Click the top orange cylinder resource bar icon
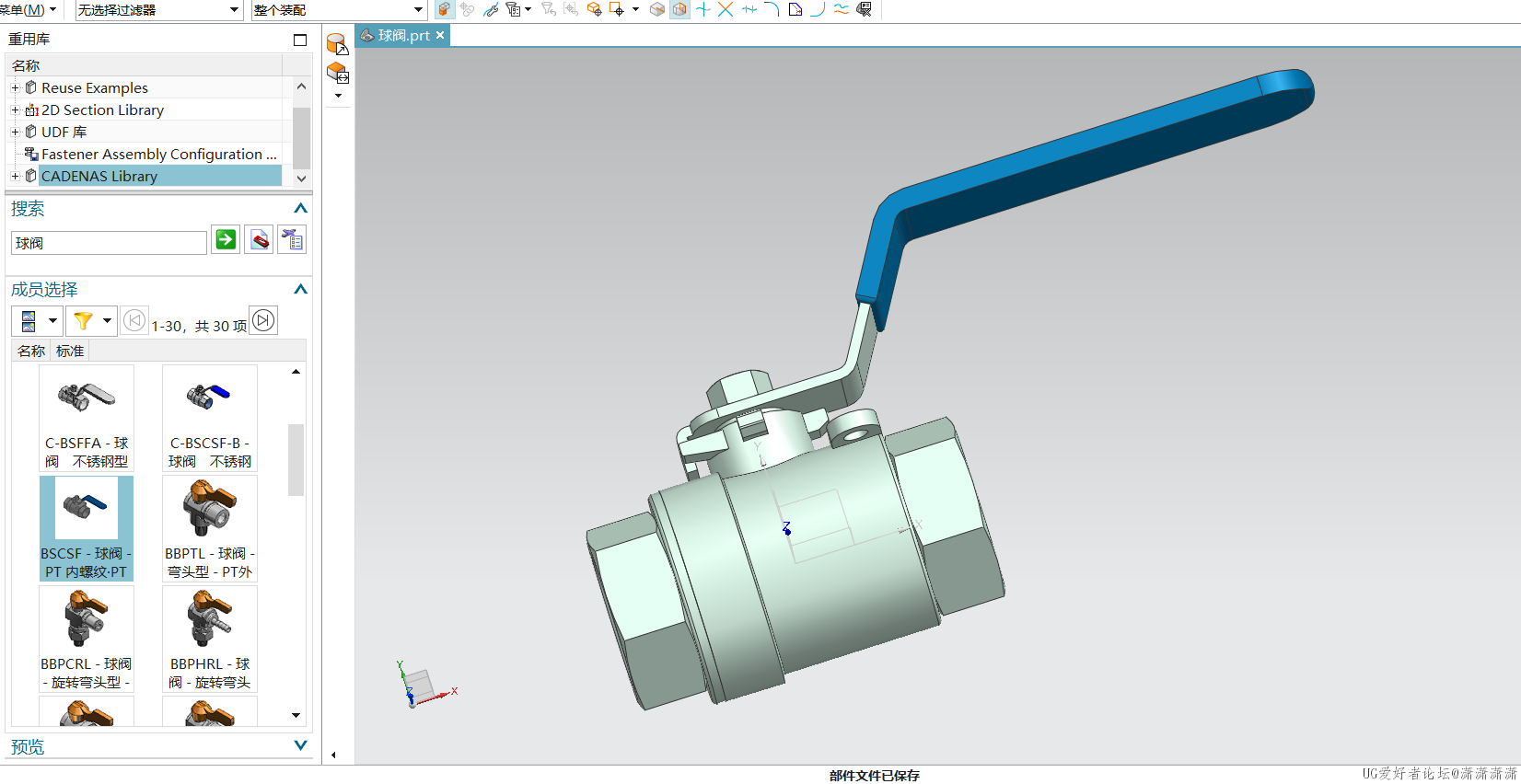The image size is (1521, 784). tap(338, 43)
